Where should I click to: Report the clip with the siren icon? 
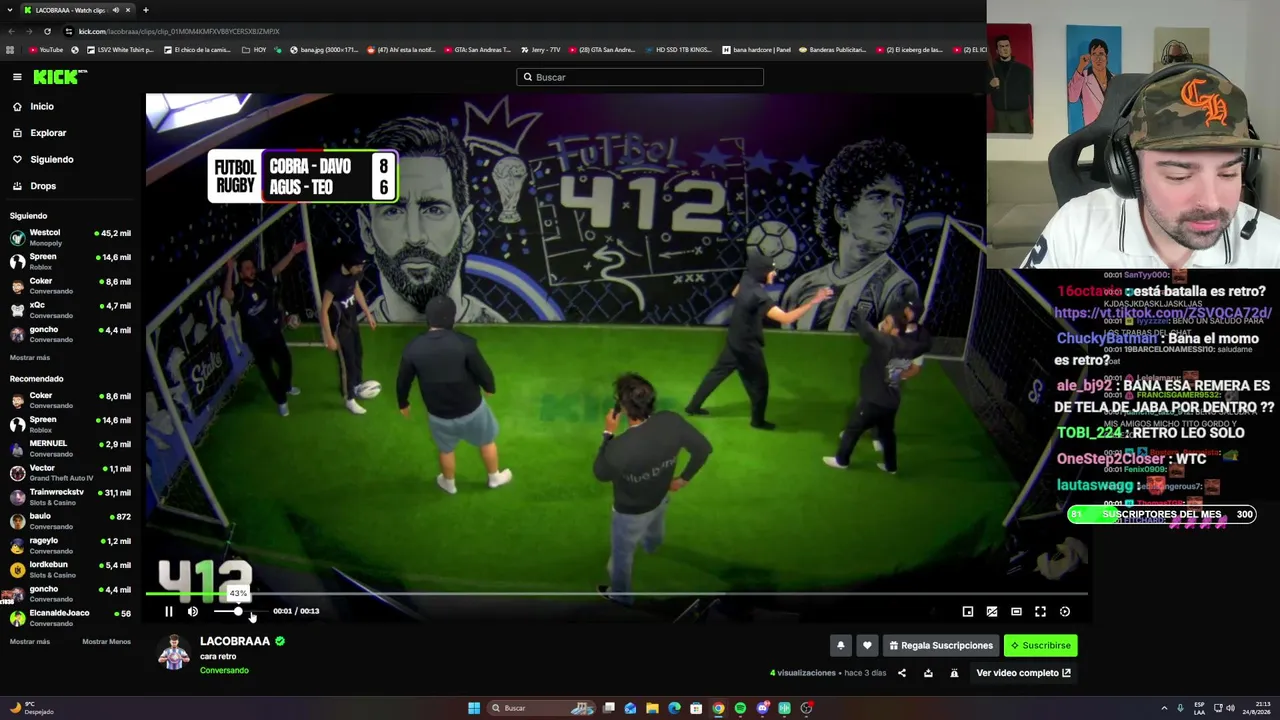click(x=954, y=673)
